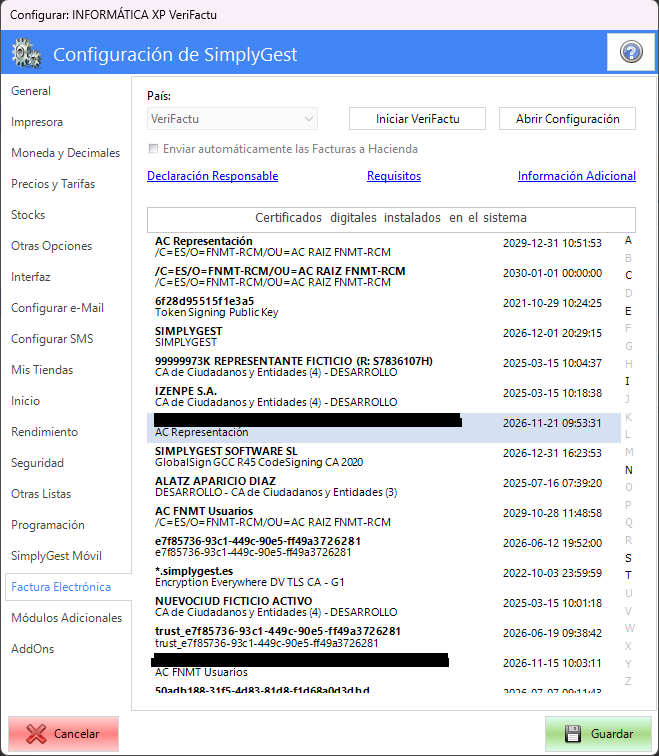Viewport: 659px width, 756px height.
Task: Click the gears configuration icon in header
Action: point(27,53)
